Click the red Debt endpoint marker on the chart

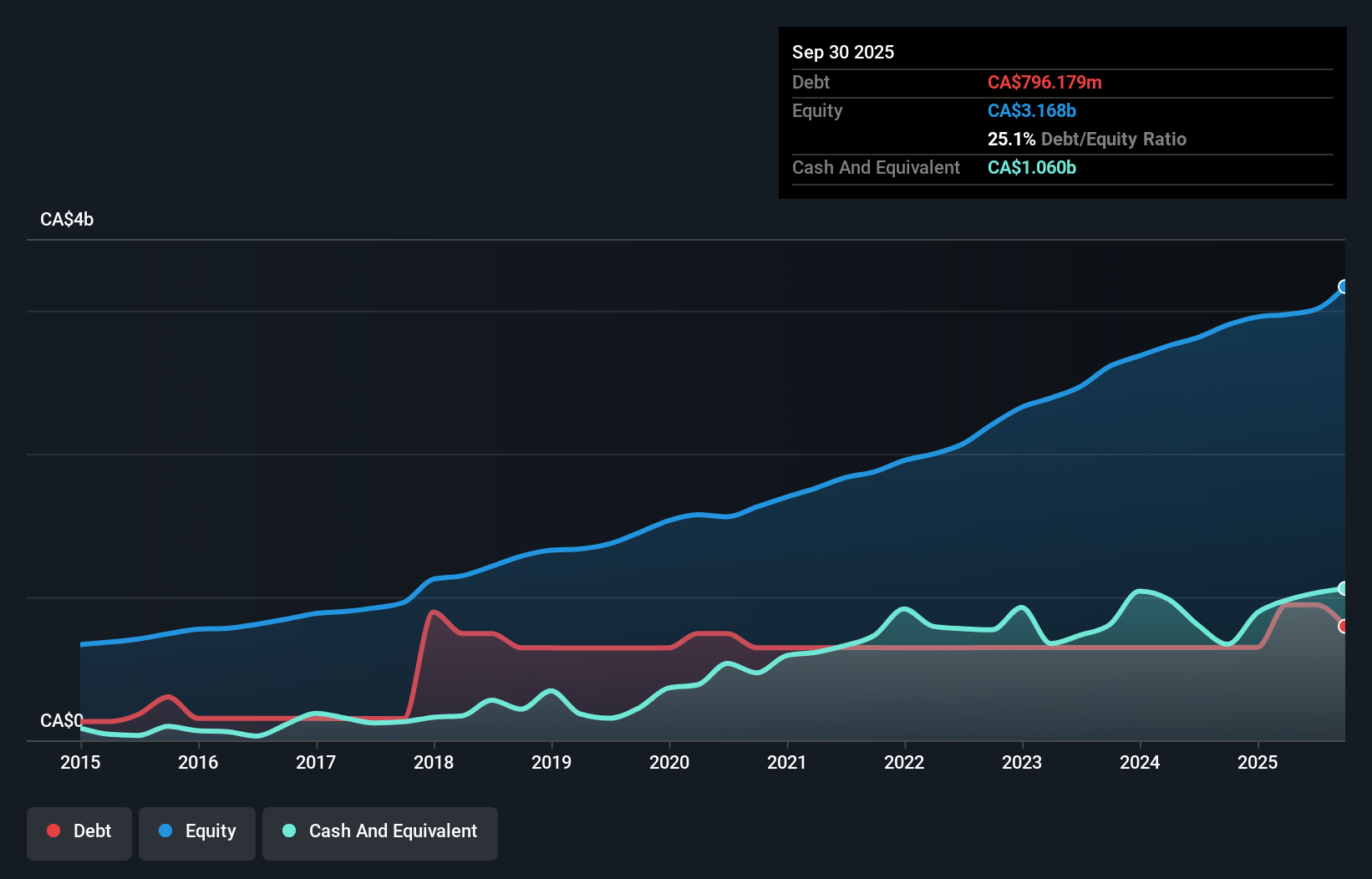1344,626
